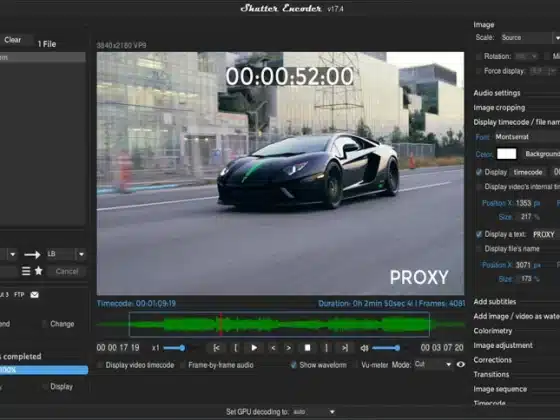This screenshot has width=560, height=420.
Task: Open the Mode Cut dropdown
Action: pyautogui.click(x=433, y=365)
